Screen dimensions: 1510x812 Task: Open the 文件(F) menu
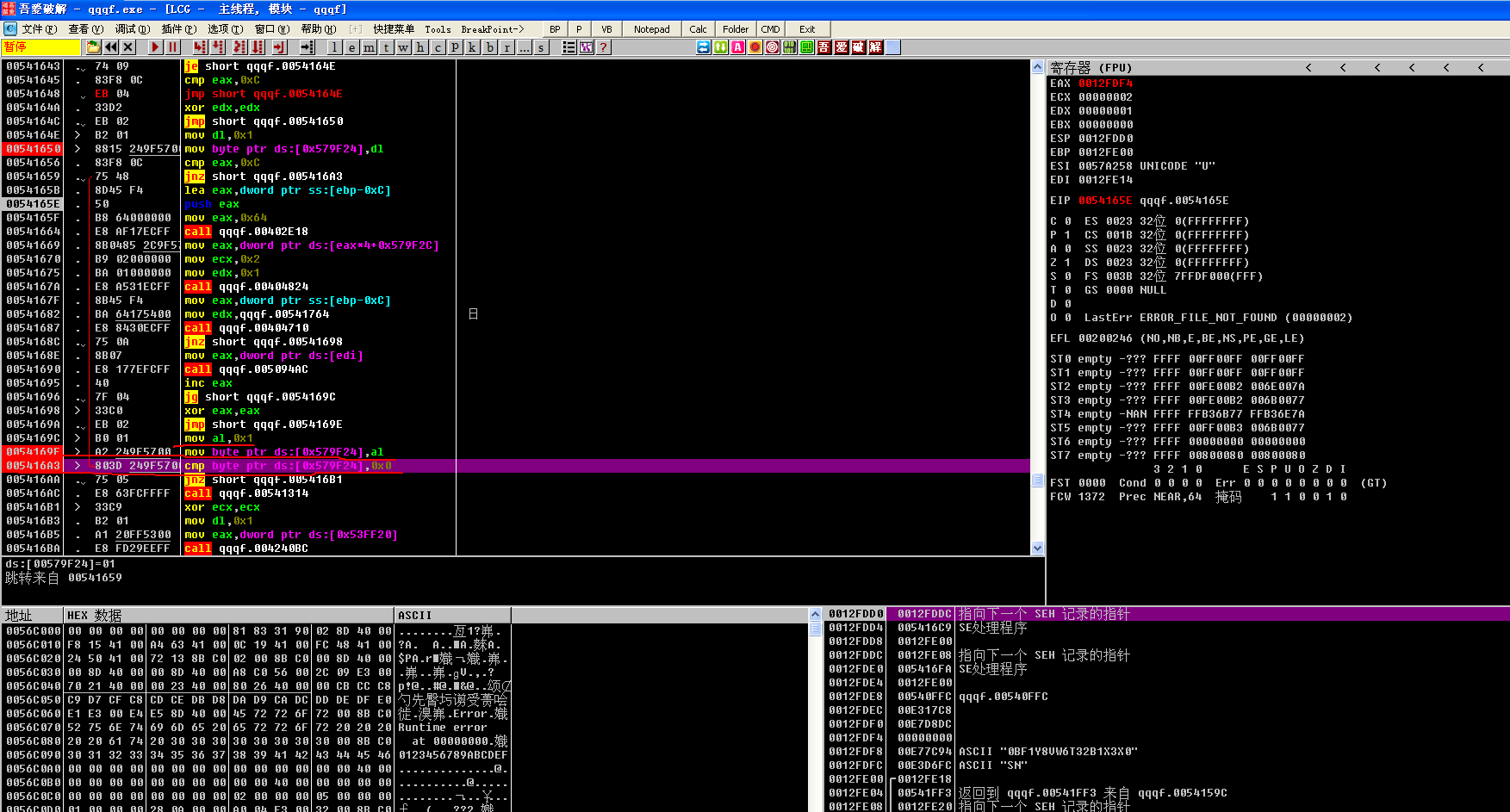(x=39, y=29)
